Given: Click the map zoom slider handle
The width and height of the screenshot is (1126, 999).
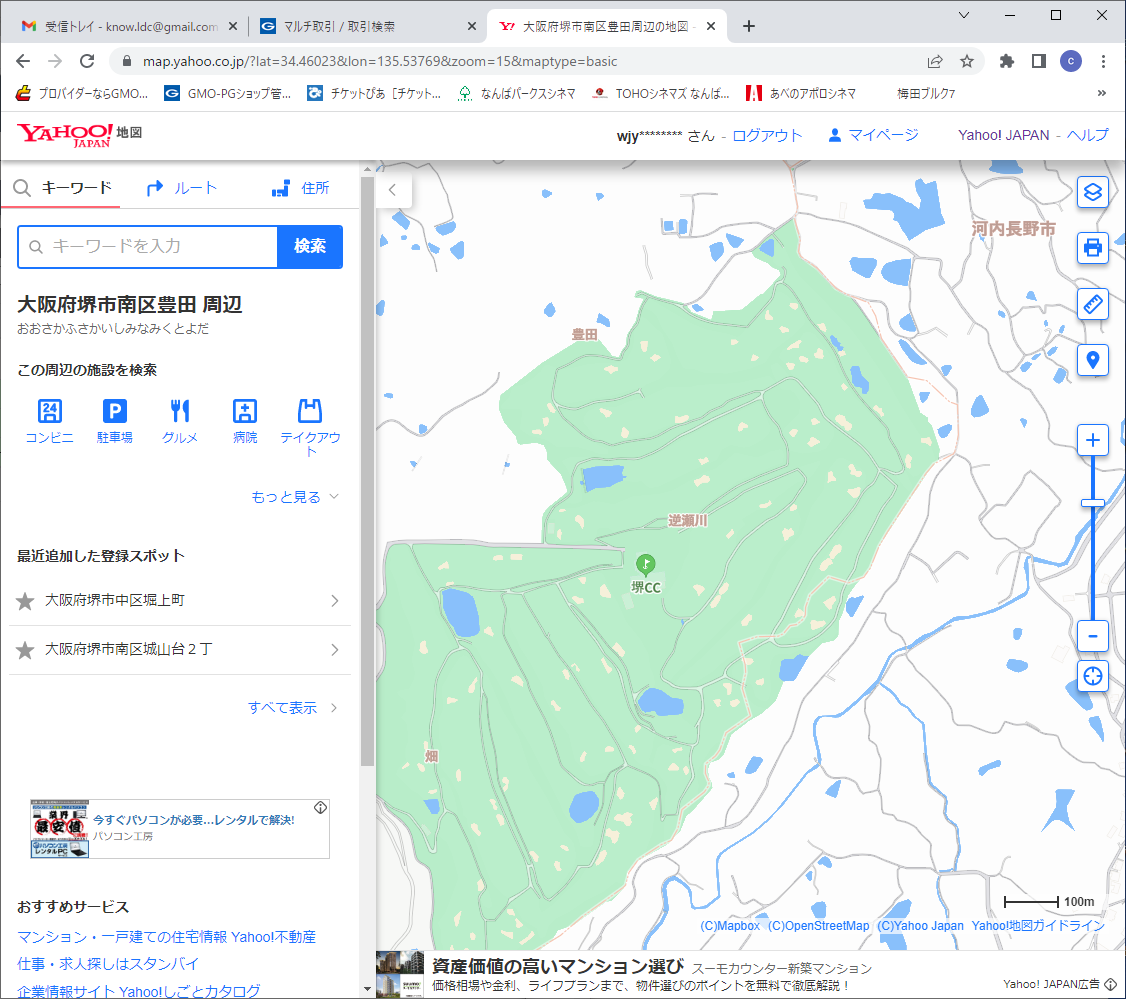Looking at the screenshot, I should 1093,502.
